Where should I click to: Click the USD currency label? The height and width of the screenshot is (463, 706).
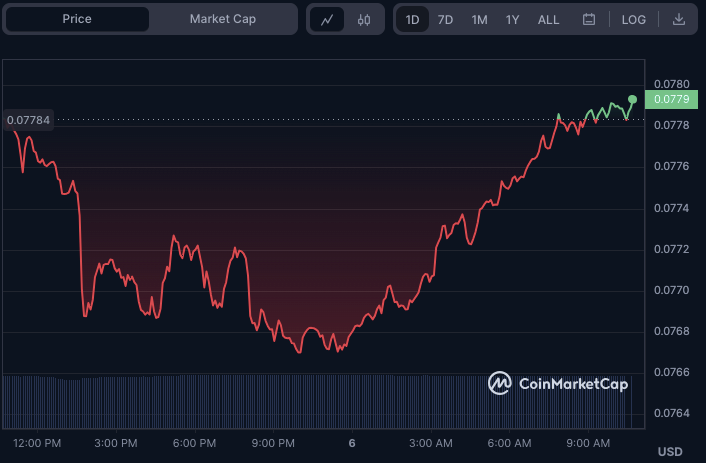pos(670,451)
